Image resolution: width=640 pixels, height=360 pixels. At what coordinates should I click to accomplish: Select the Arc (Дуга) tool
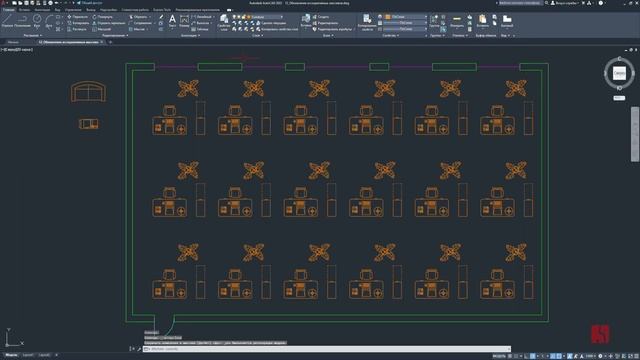tap(49, 21)
